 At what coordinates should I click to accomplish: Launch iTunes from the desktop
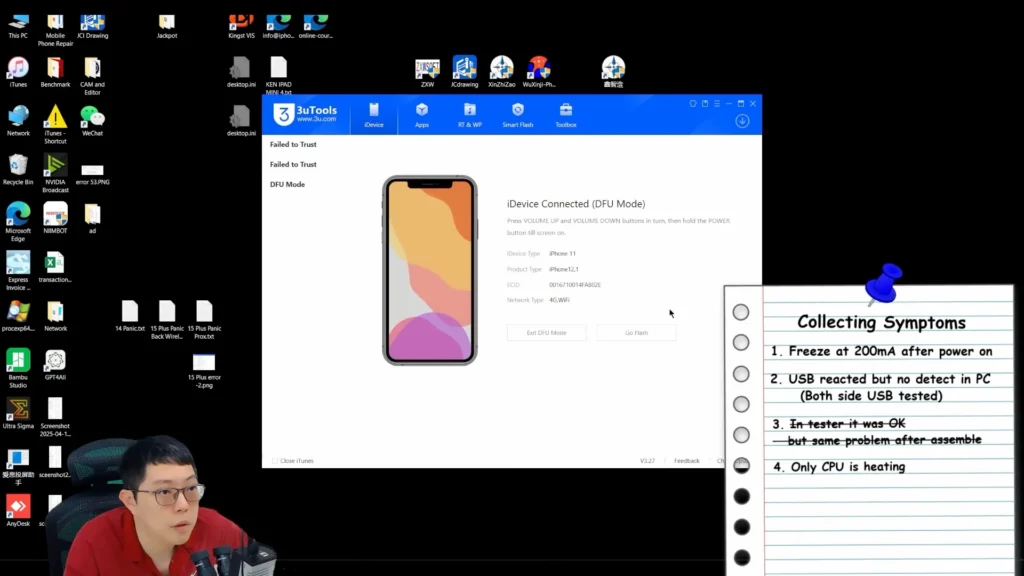tap(18, 72)
